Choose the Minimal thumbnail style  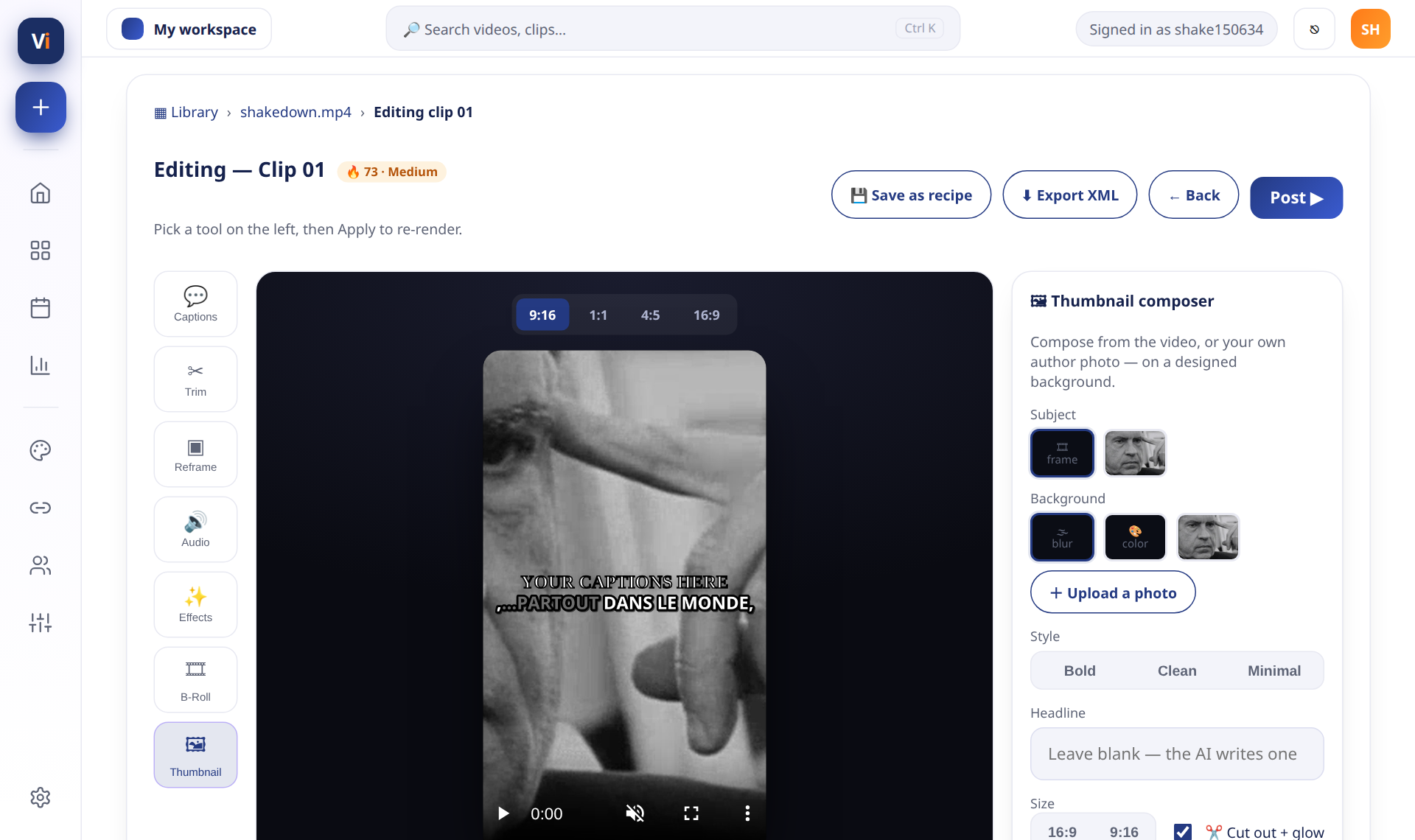point(1274,671)
